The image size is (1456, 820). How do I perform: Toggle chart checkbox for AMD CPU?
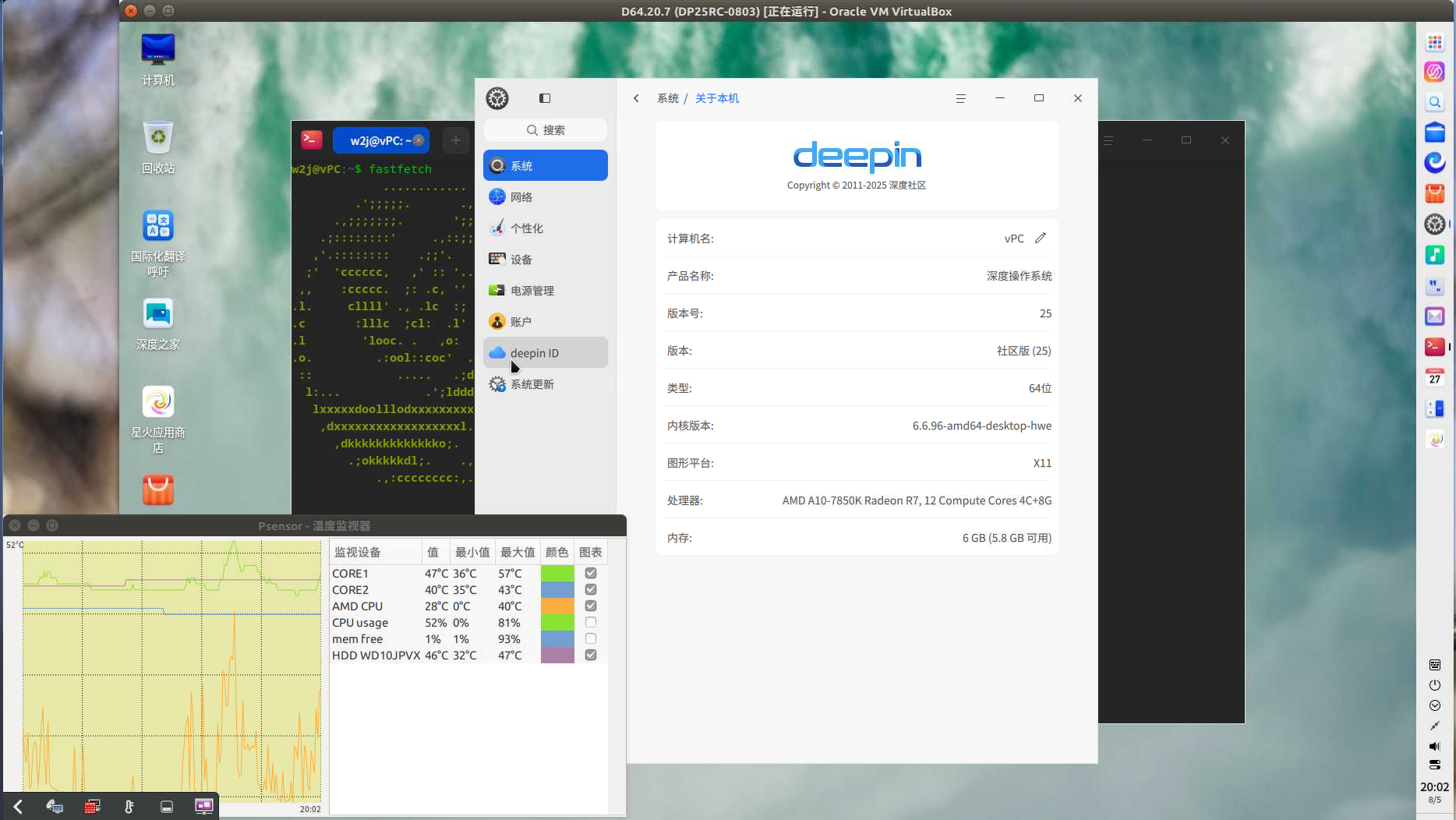point(591,606)
